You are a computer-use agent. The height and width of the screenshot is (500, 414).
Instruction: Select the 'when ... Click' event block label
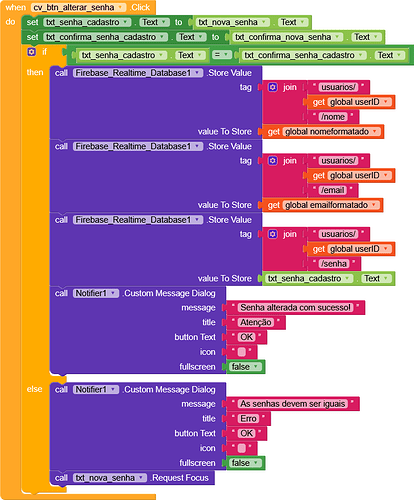15,7
